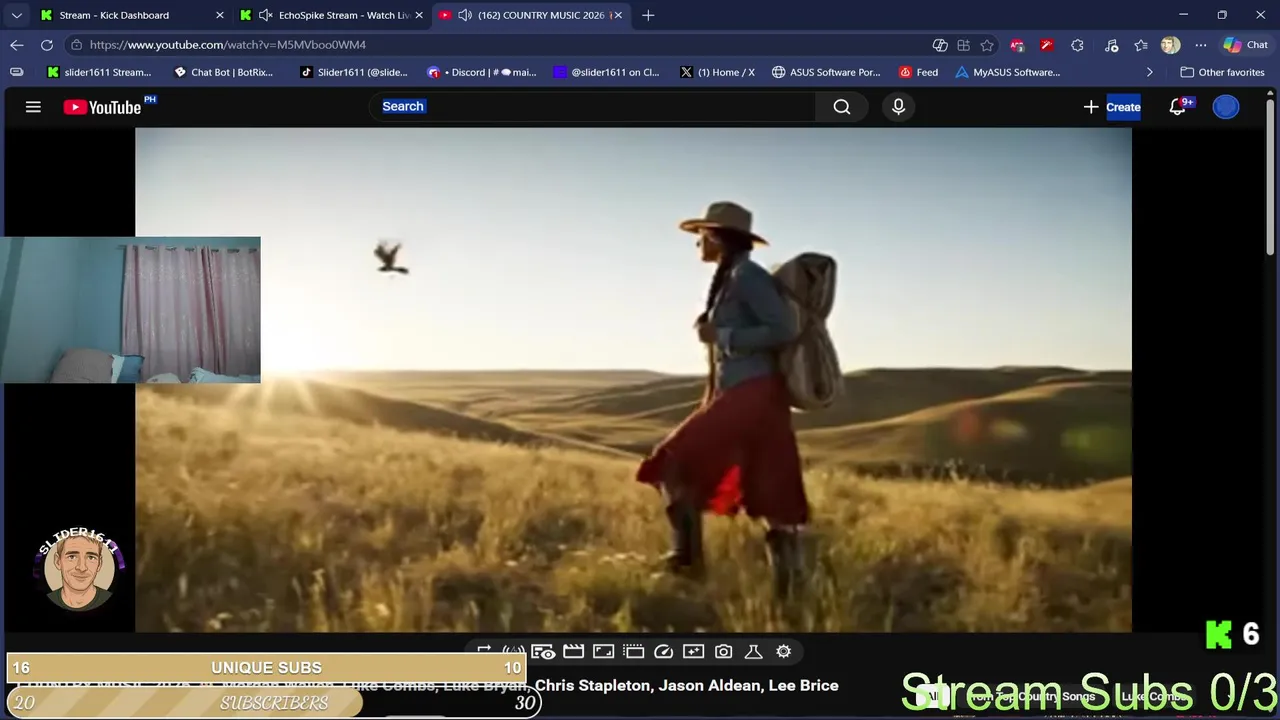The height and width of the screenshot is (720, 1280).
Task: Click the split screen icon in address bar
Action: (x=963, y=45)
